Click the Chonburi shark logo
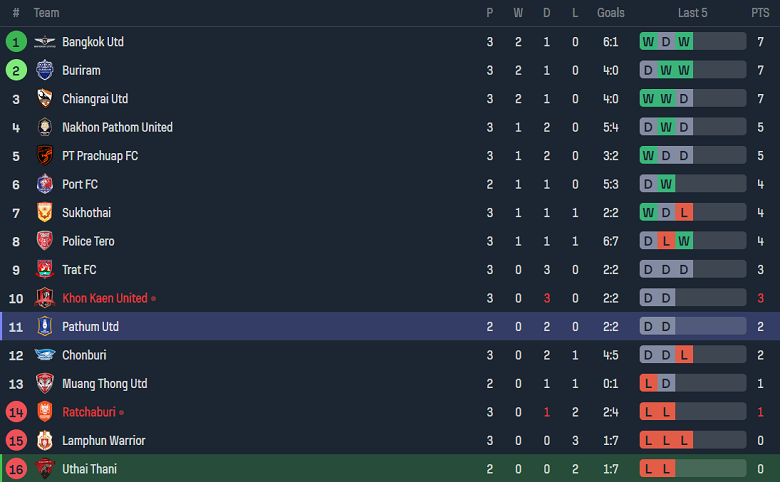 (44, 355)
